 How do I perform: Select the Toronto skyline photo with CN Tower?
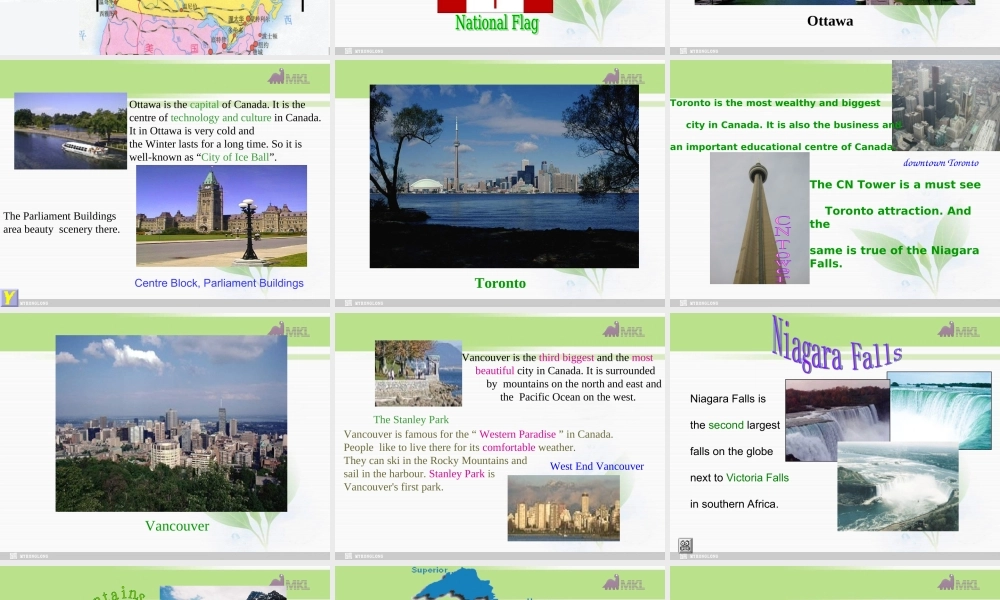pyautogui.click(x=504, y=176)
